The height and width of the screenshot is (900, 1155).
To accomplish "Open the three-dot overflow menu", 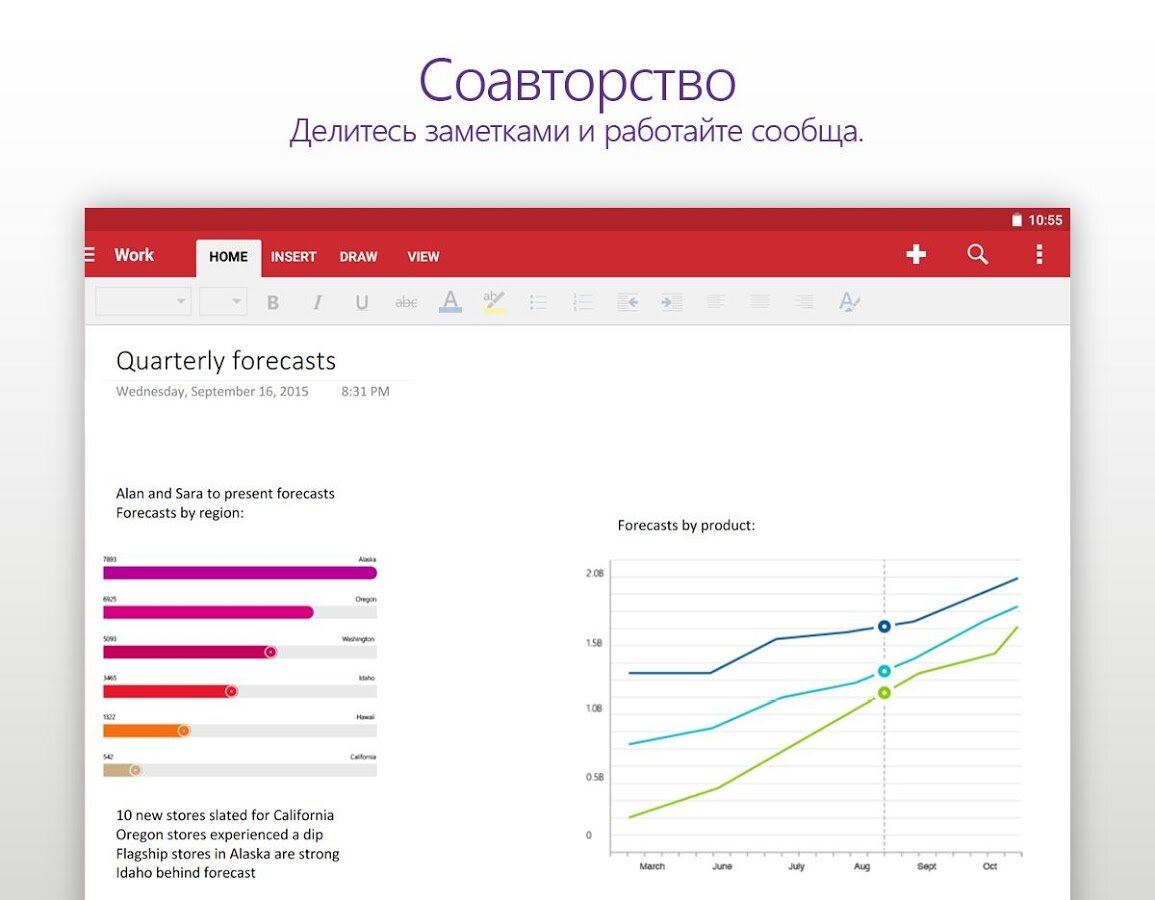I will [x=1039, y=255].
